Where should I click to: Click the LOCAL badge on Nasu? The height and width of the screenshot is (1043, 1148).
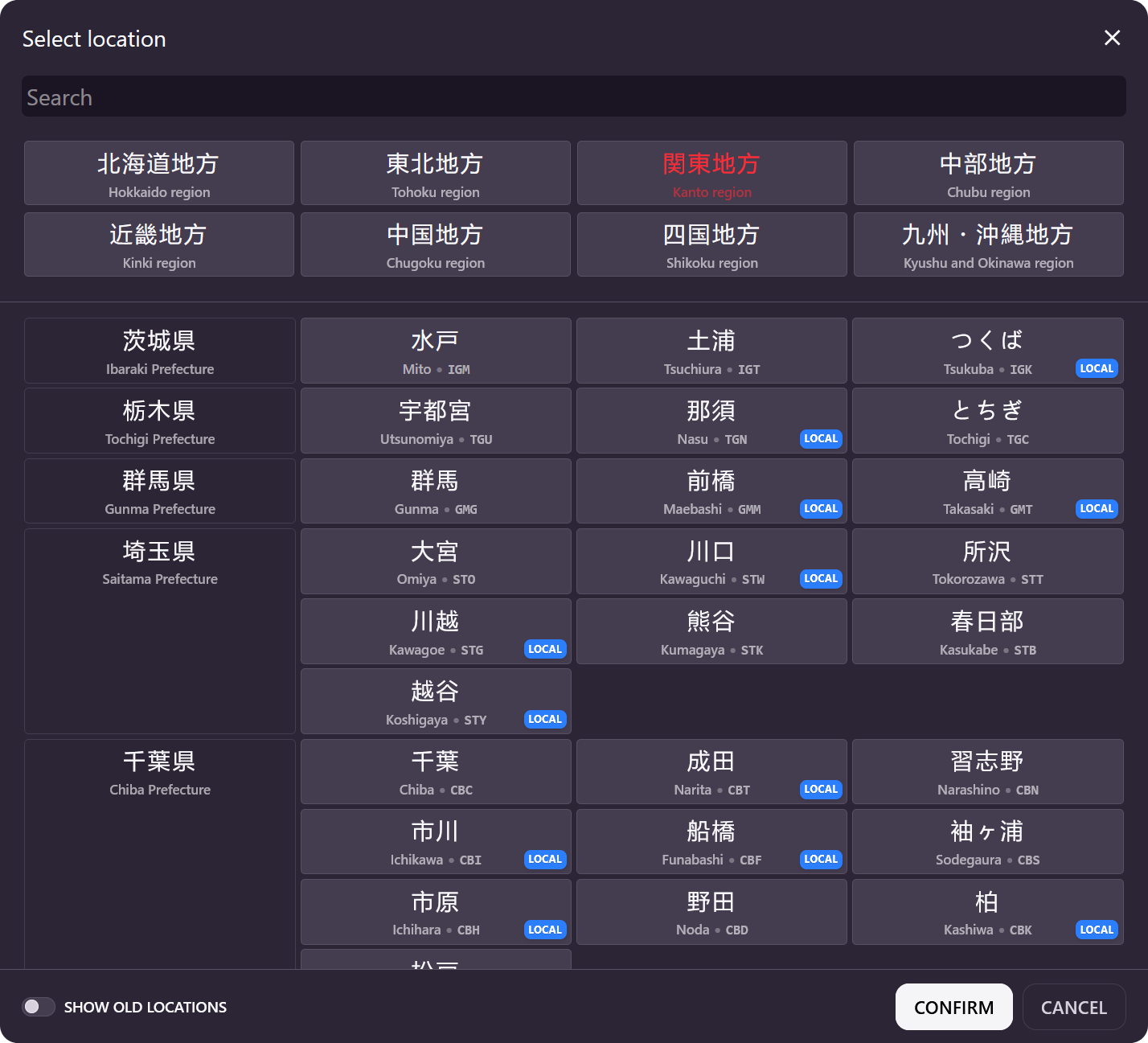coord(821,438)
